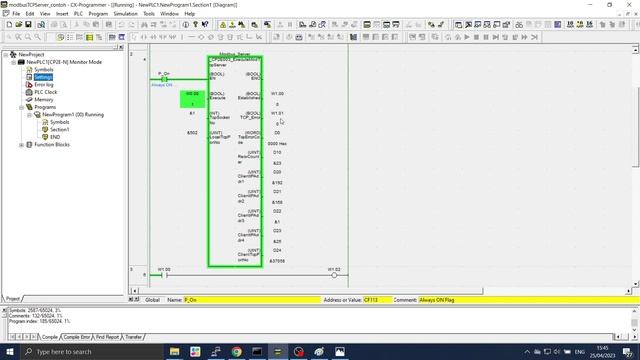Select the highlighted W0.00 Execute input
Screen dimensions: 640x360
(x=192, y=99)
